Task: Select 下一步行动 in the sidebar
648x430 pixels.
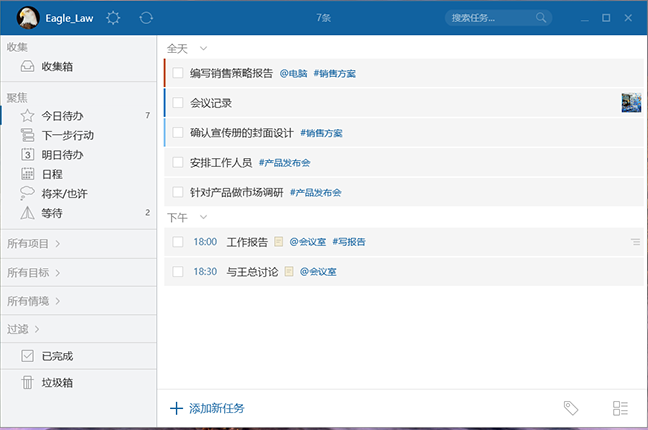Action: click(x=68, y=135)
